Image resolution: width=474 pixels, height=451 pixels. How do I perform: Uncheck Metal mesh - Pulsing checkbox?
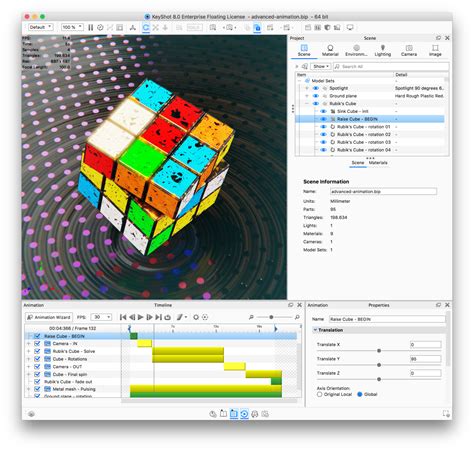37,389
